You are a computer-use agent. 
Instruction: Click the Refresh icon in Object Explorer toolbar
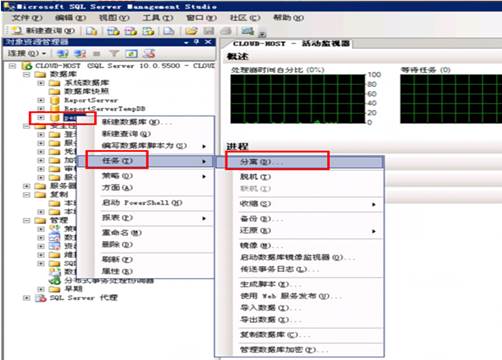[131, 53]
